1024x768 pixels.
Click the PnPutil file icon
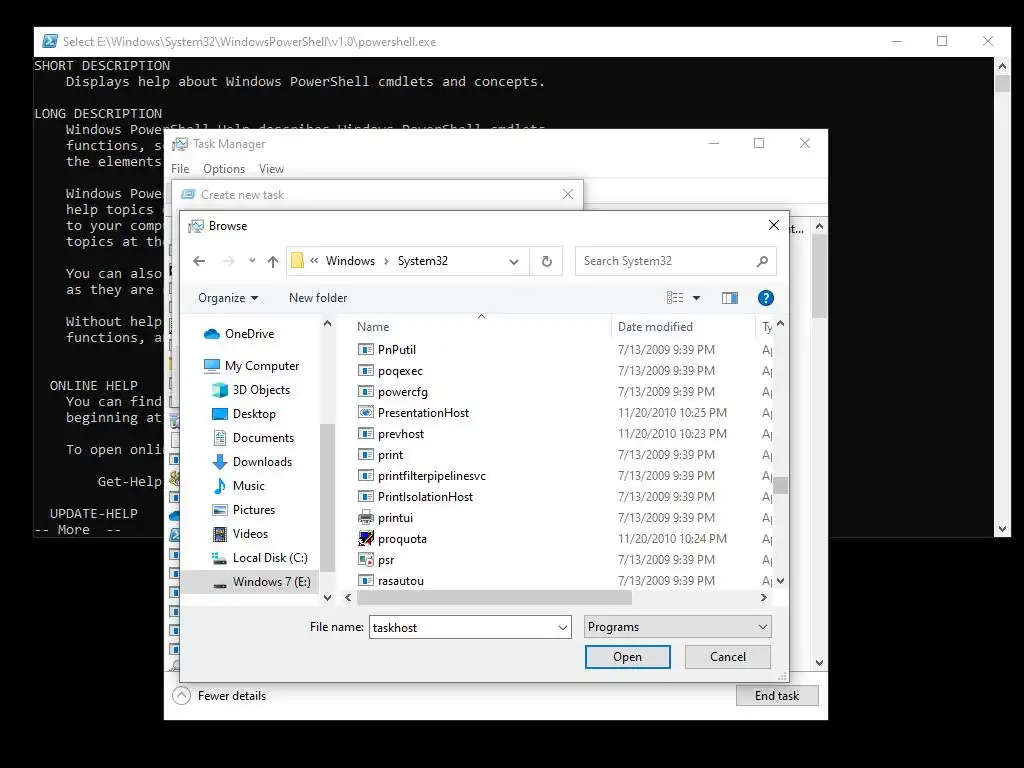366,349
